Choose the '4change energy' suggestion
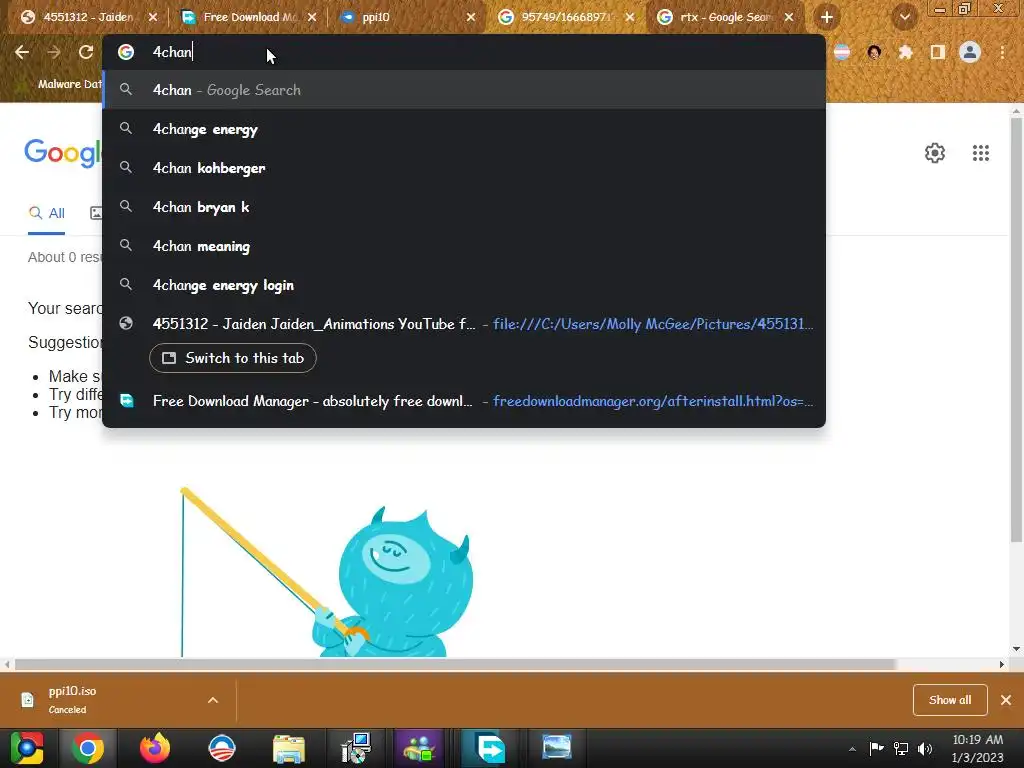This screenshot has height=768, width=1024. coord(464,129)
